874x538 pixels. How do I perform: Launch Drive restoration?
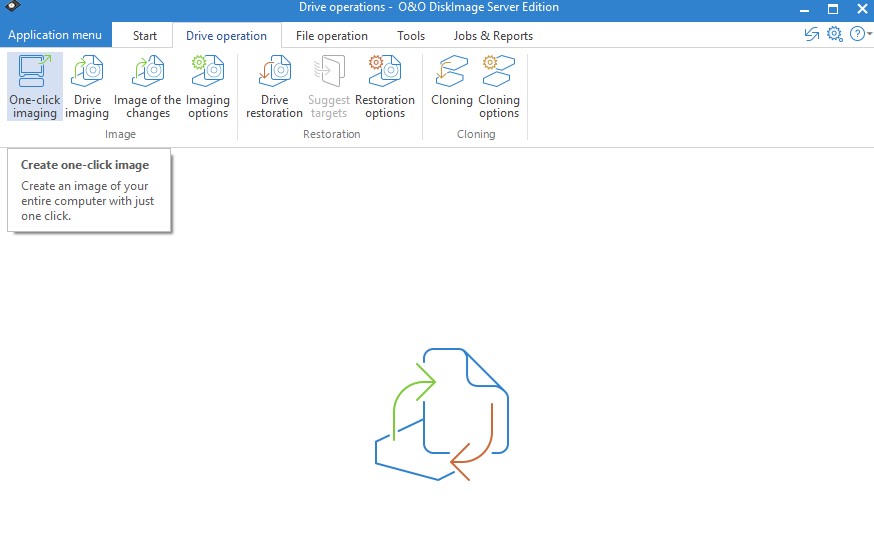[274, 86]
